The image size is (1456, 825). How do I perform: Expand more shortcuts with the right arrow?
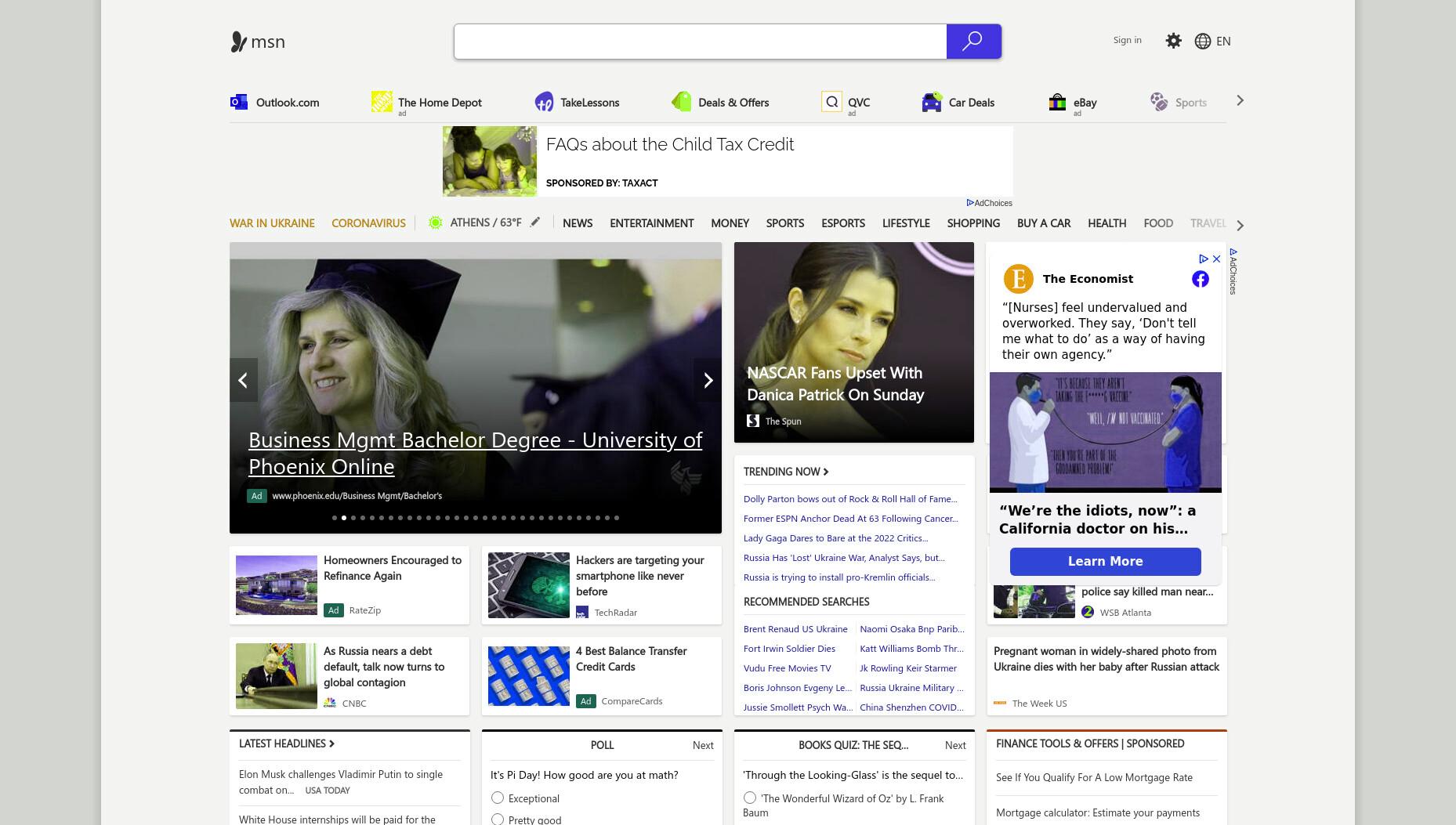point(1240,100)
